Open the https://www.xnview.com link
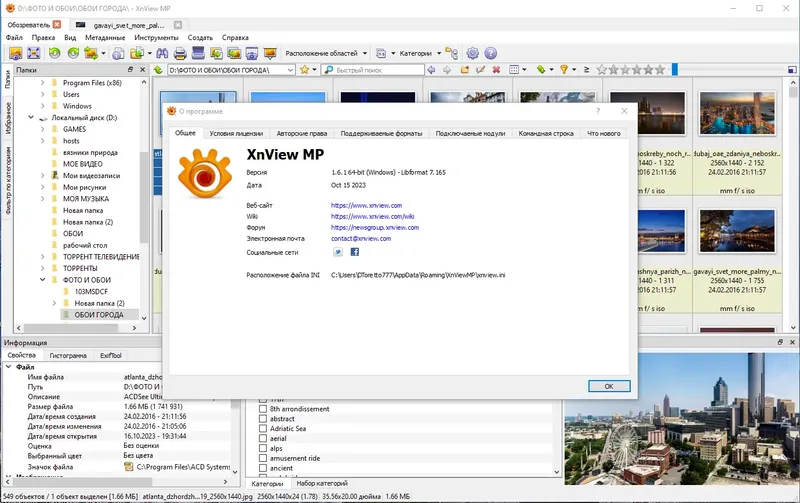The height and width of the screenshot is (503, 800). [366, 206]
